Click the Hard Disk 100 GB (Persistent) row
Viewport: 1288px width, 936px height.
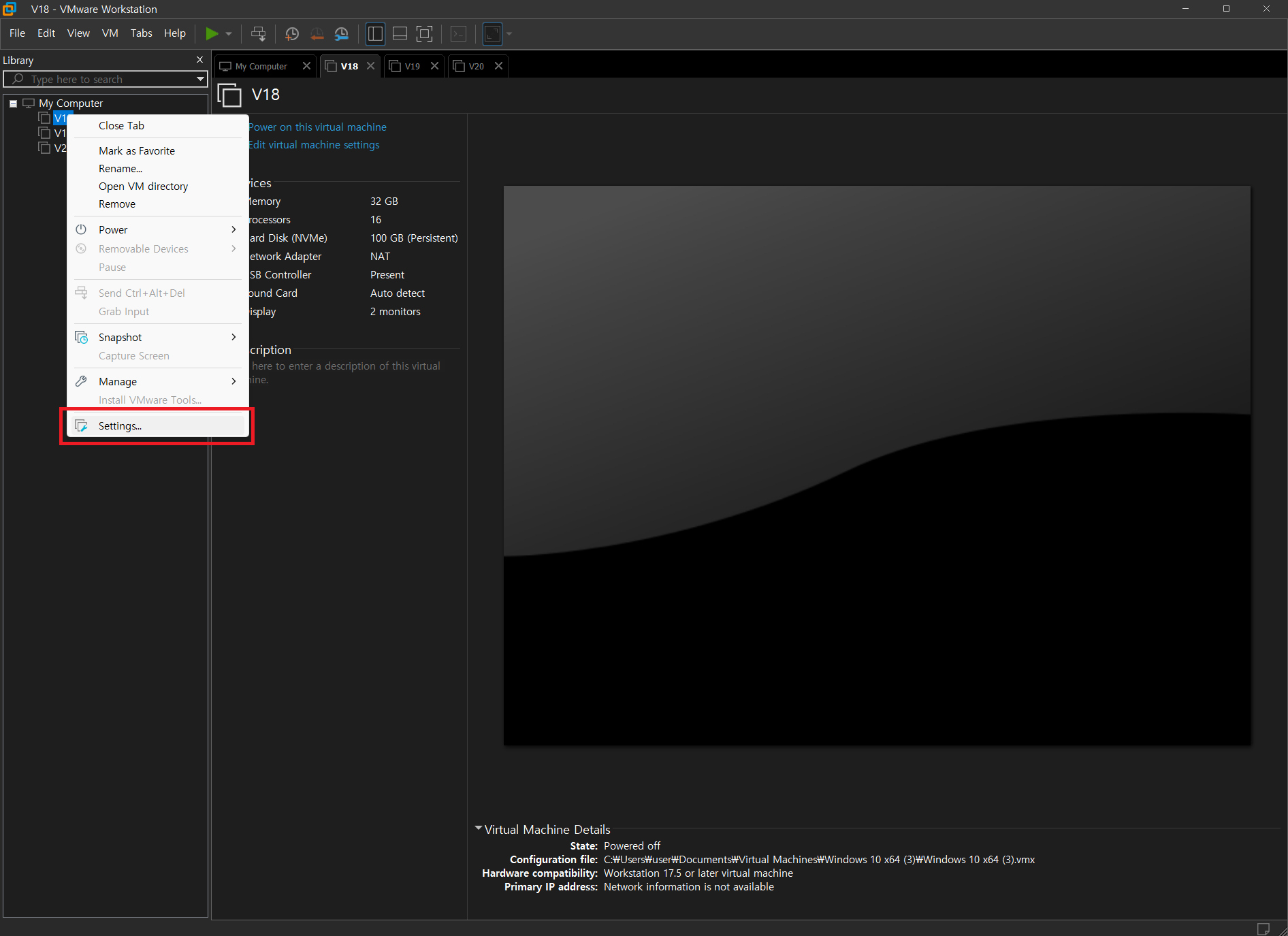[354, 238]
